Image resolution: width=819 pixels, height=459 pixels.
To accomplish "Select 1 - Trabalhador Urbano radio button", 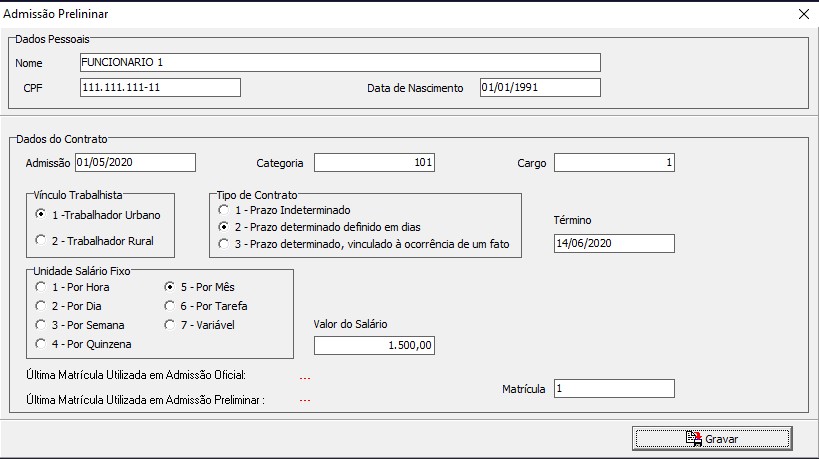I will click(x=40, y=214).
